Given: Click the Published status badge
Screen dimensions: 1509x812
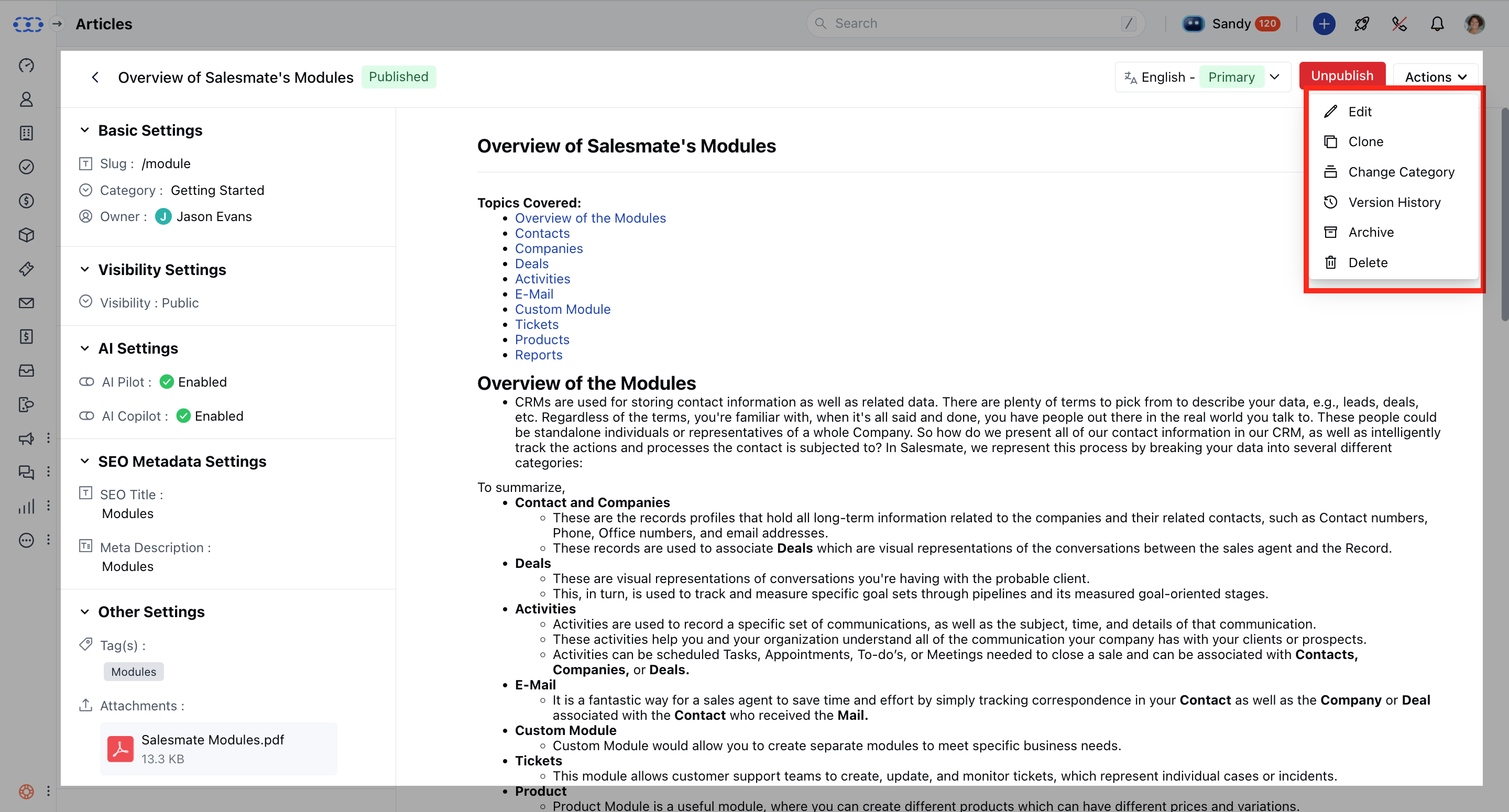Looking at the screenshot, I should [x=398, y=77].
